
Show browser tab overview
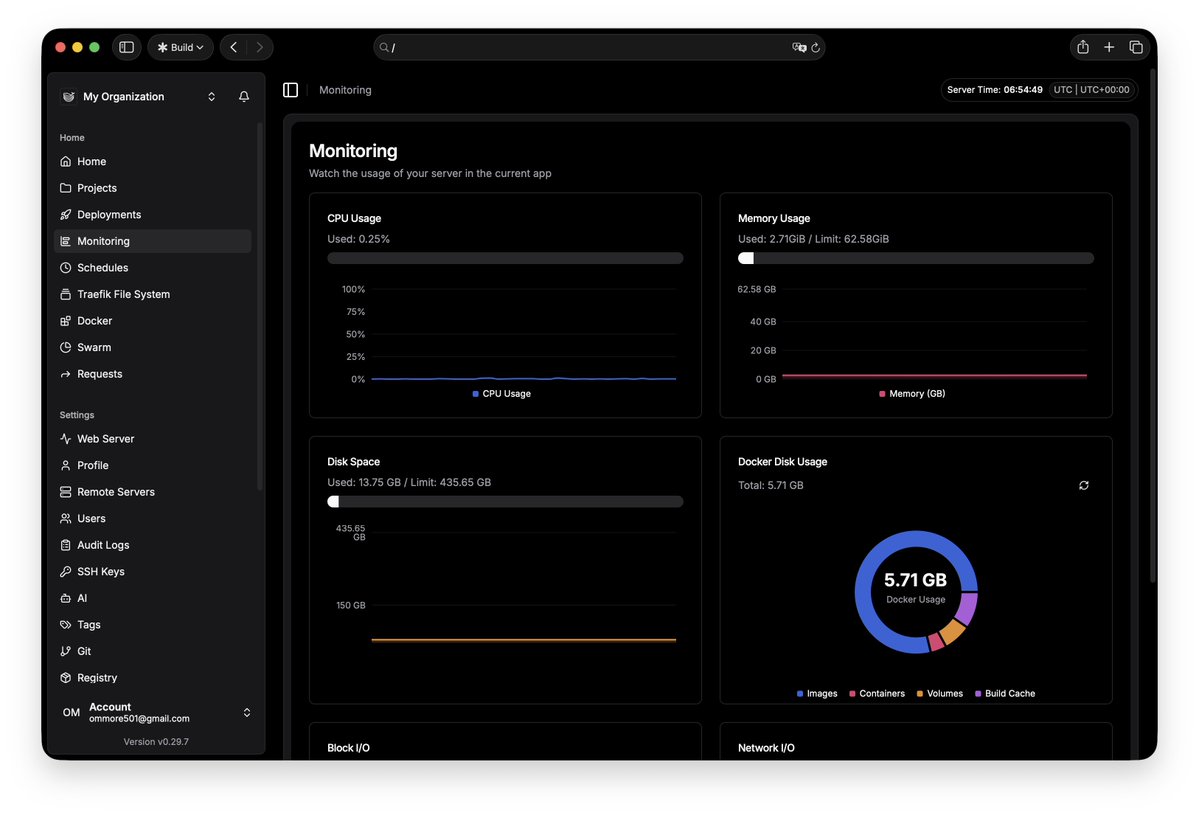point(1136,47)
